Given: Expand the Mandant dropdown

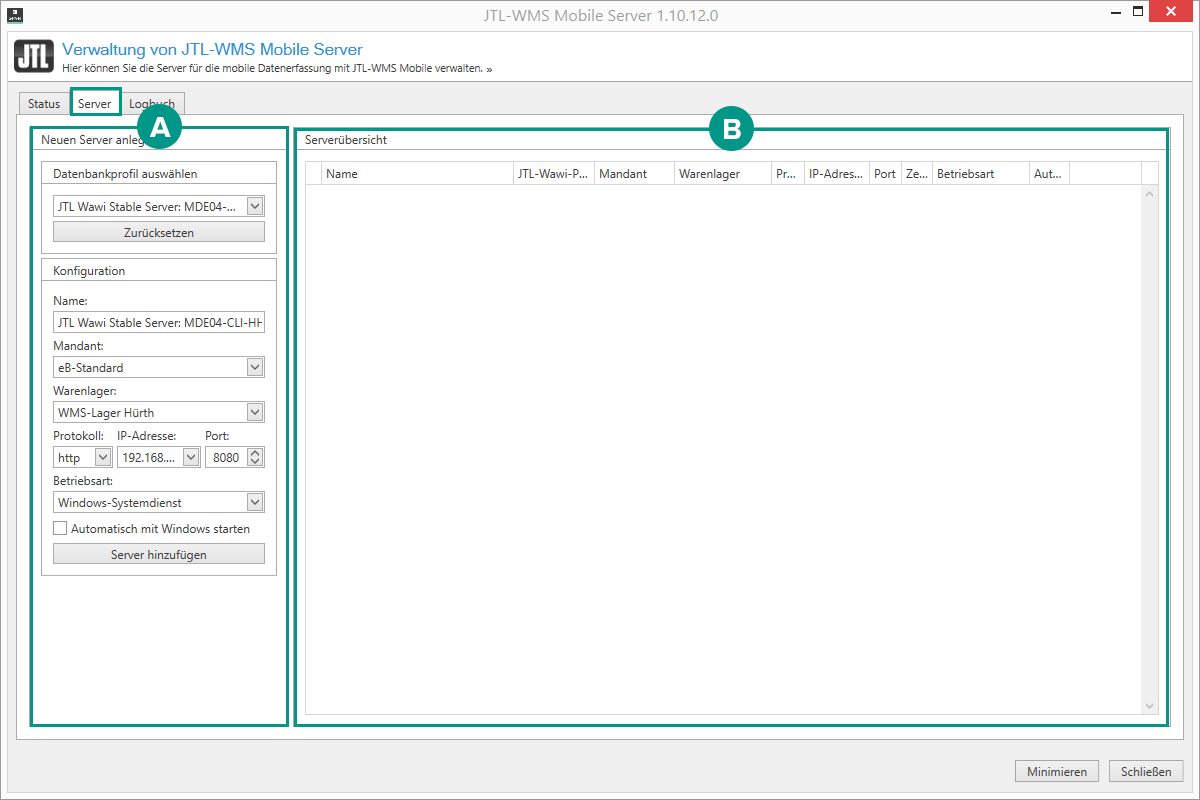Looking at the screenshot, I should coord(254,367).
